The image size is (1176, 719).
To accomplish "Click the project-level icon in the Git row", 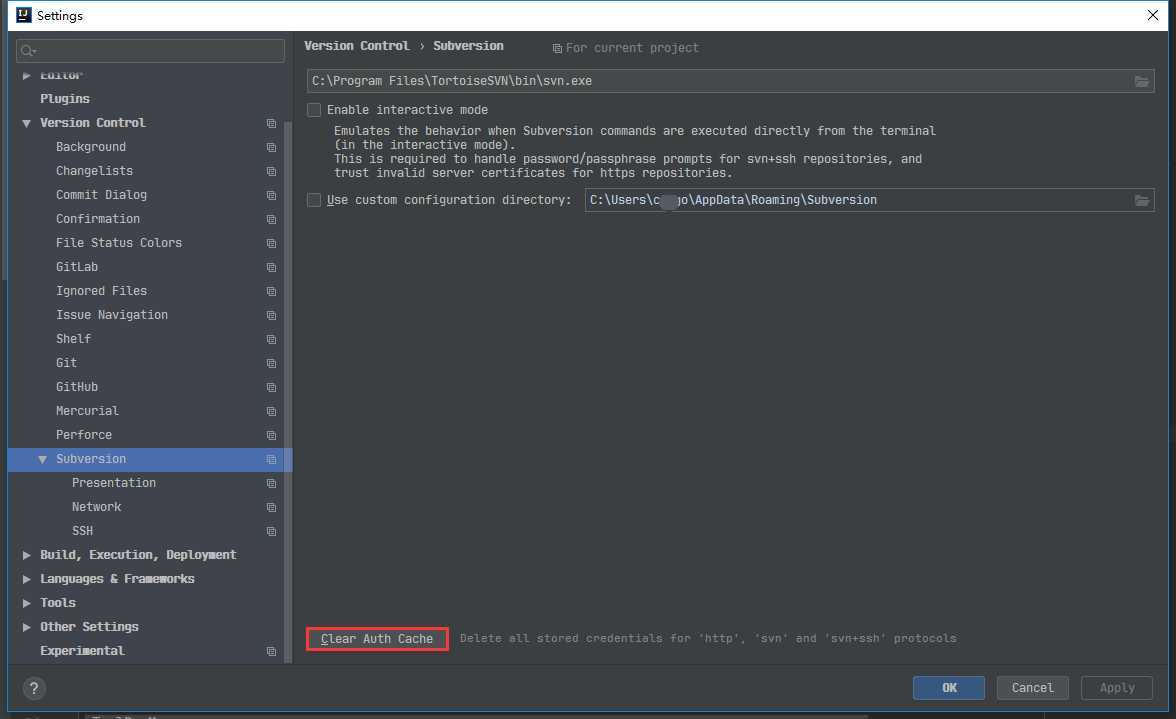I will [x=272, y=364].
